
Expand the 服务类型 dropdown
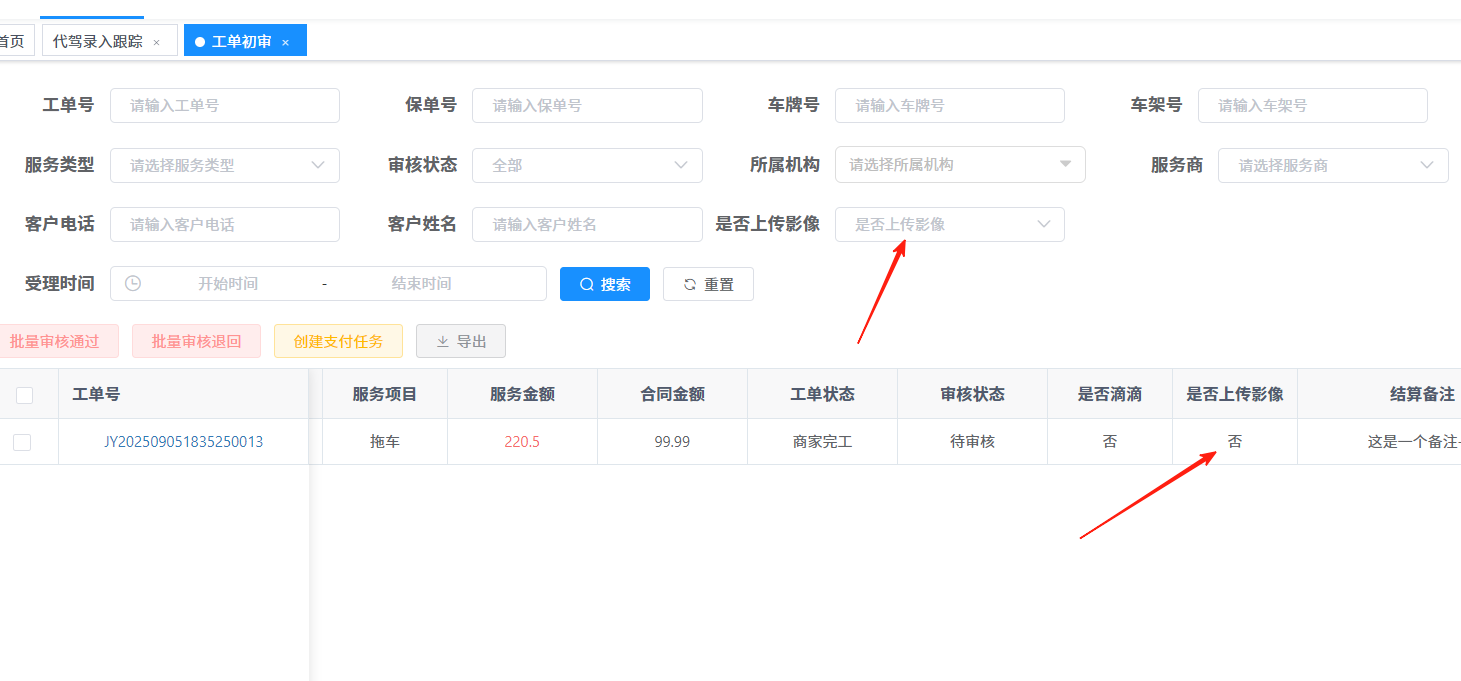pos(224,165)
